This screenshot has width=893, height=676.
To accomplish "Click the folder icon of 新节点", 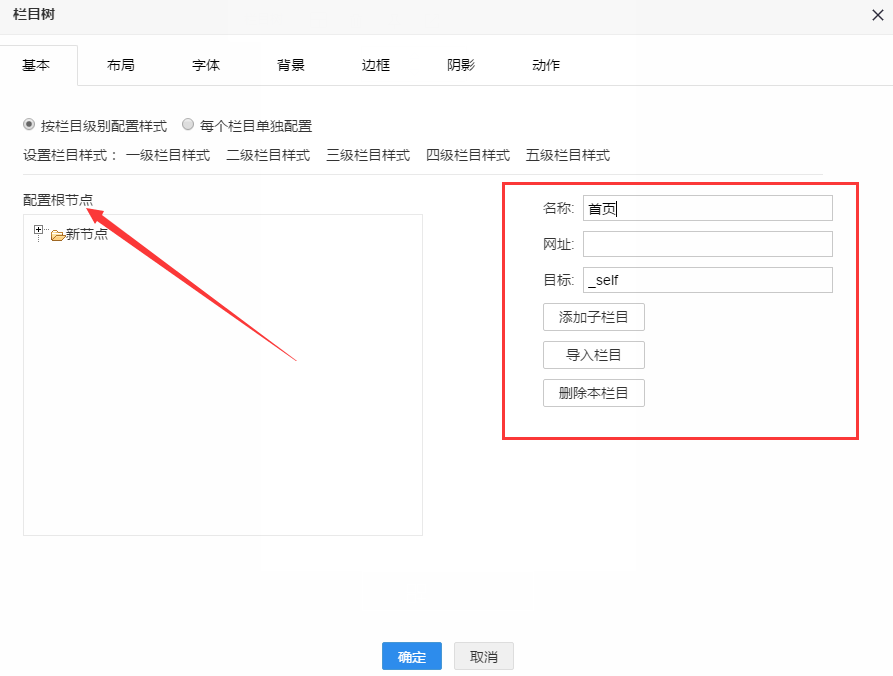I will click(57, 235).
